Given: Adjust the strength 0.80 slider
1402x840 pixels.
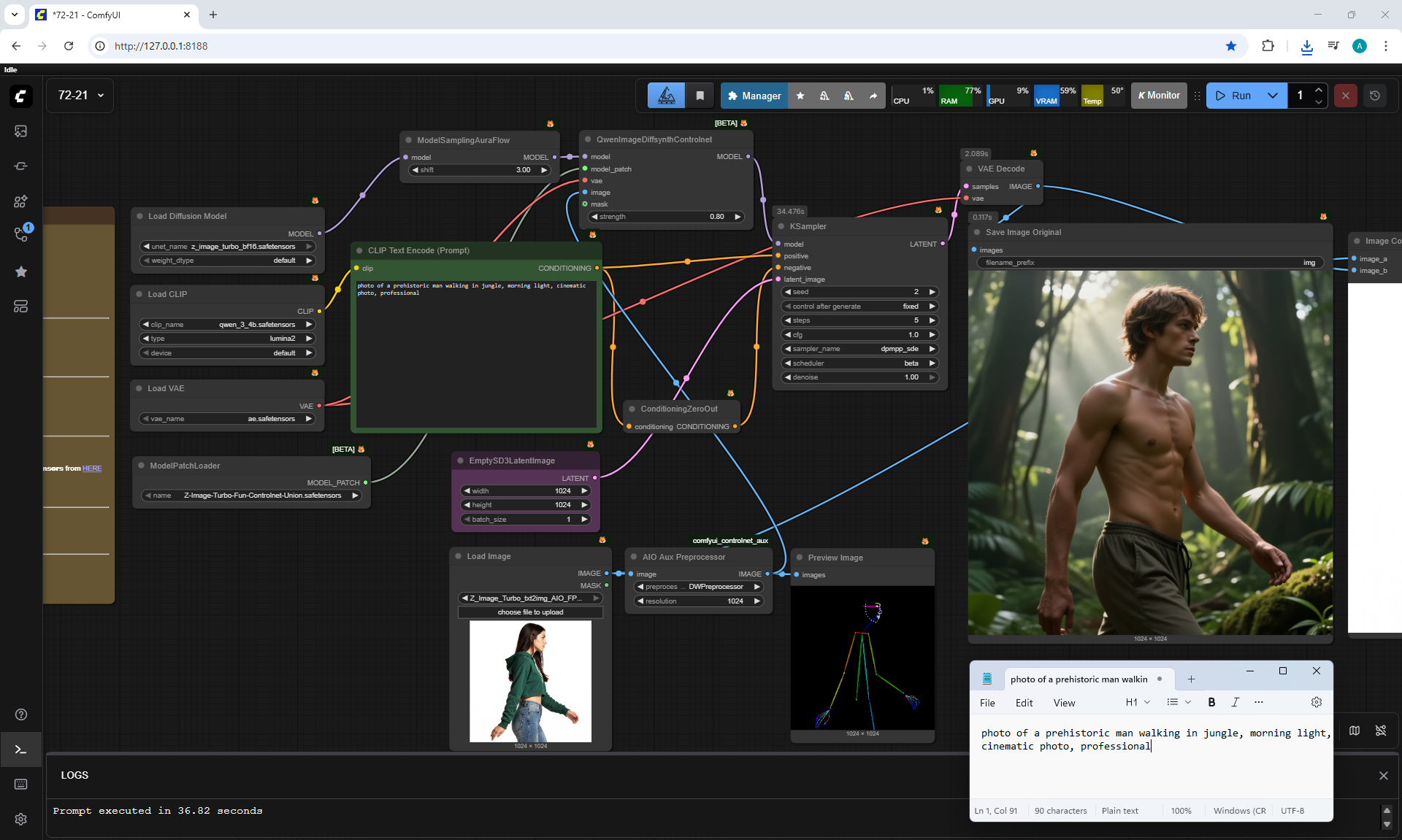Looking at the screenshot, I should coord(665,217).
